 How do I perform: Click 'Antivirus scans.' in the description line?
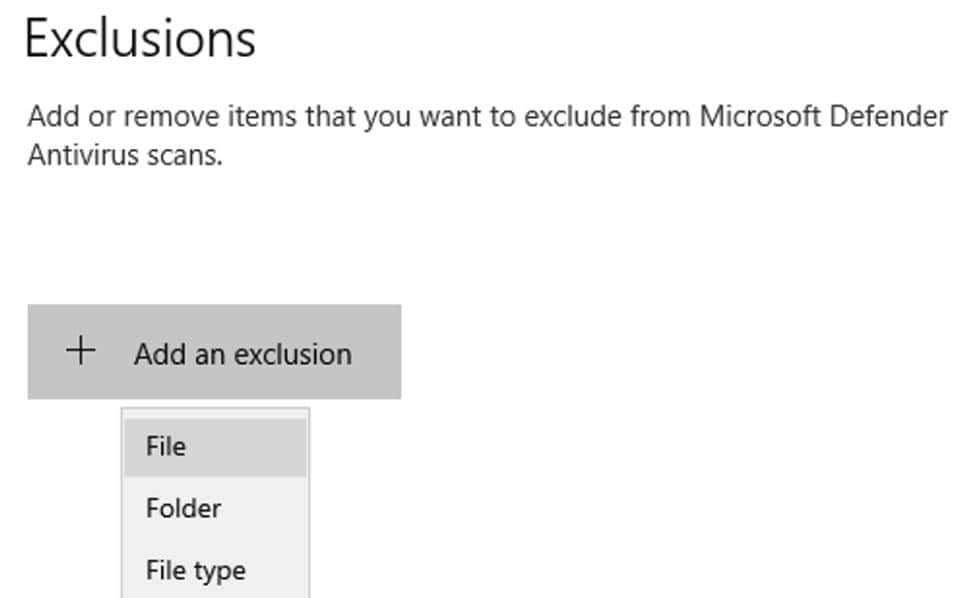pyautogui.click(x=125, y=156)
